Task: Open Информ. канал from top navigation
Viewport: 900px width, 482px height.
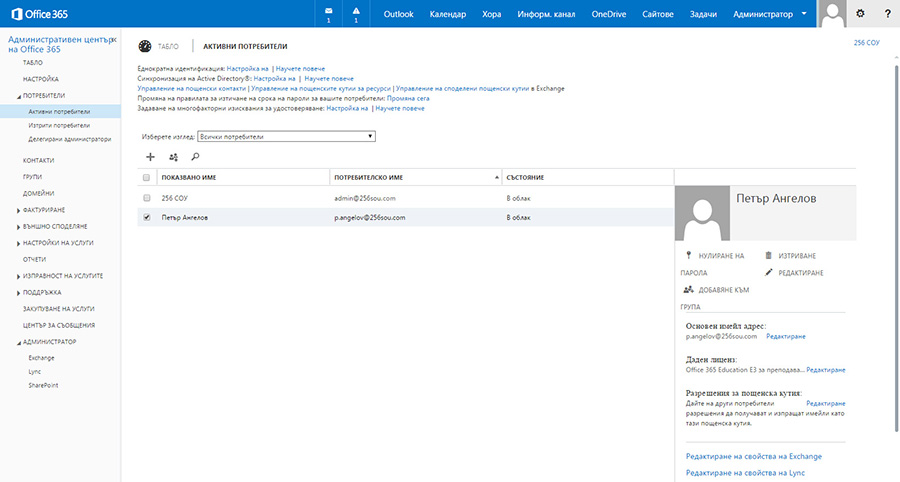Action: [x=546, y=14]
